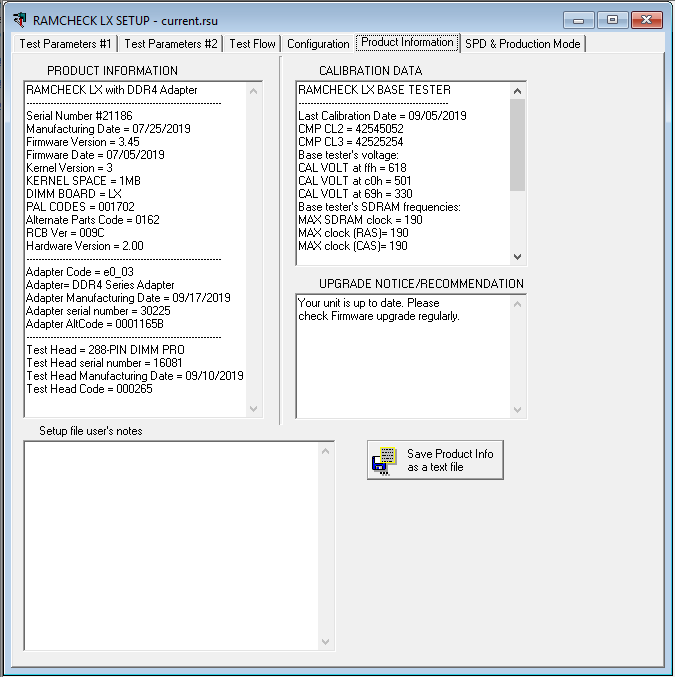Open the Test Flow tab

click(252, 44)
